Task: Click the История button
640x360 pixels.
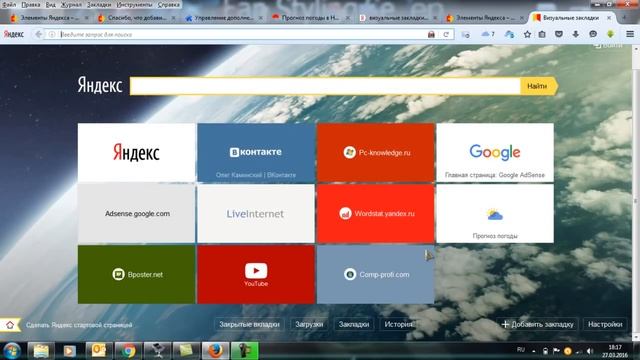Action: point(398,324)
